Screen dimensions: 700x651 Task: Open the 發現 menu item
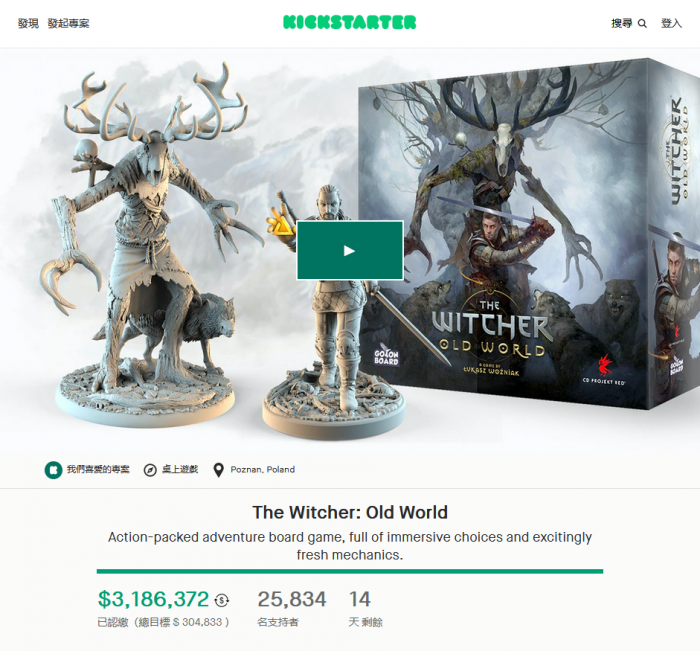point(28,23)
